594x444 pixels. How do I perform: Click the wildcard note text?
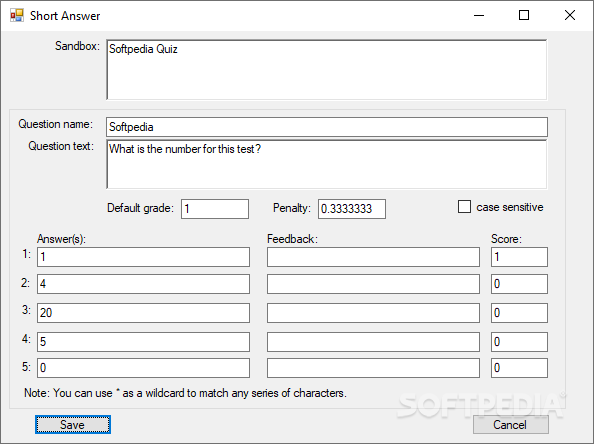click(x=185, y=393)
